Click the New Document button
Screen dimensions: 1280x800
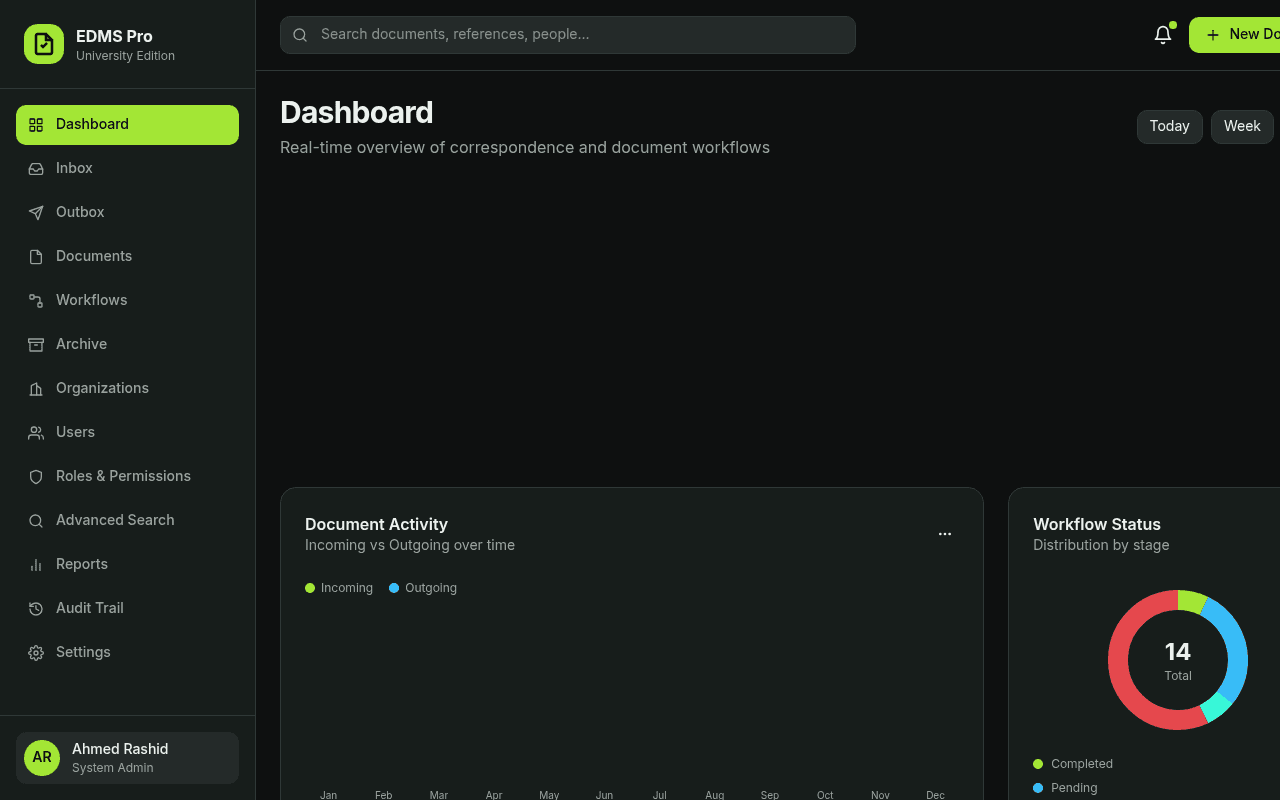(x=1236, y=35)
